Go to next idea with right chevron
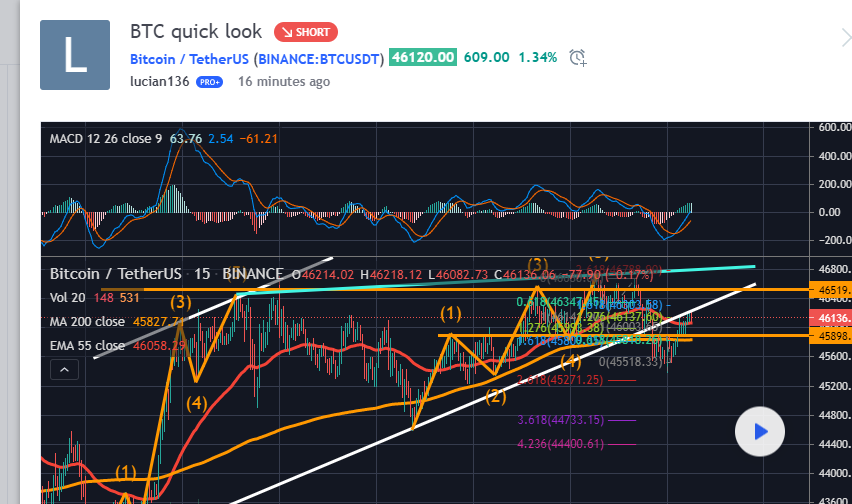852x504 pixels. pos(845,38)
